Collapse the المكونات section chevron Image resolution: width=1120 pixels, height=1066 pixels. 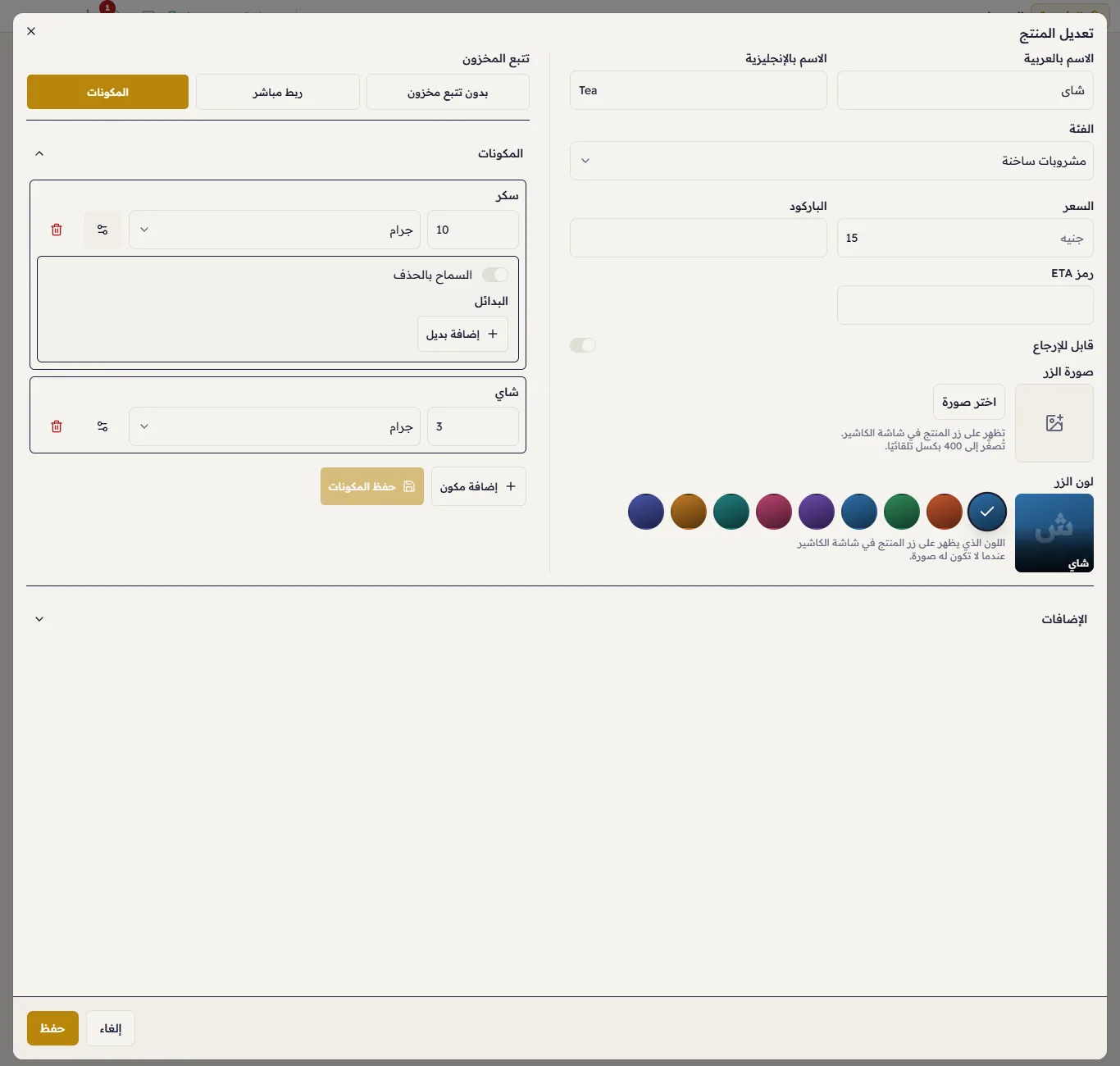(39, 153)
